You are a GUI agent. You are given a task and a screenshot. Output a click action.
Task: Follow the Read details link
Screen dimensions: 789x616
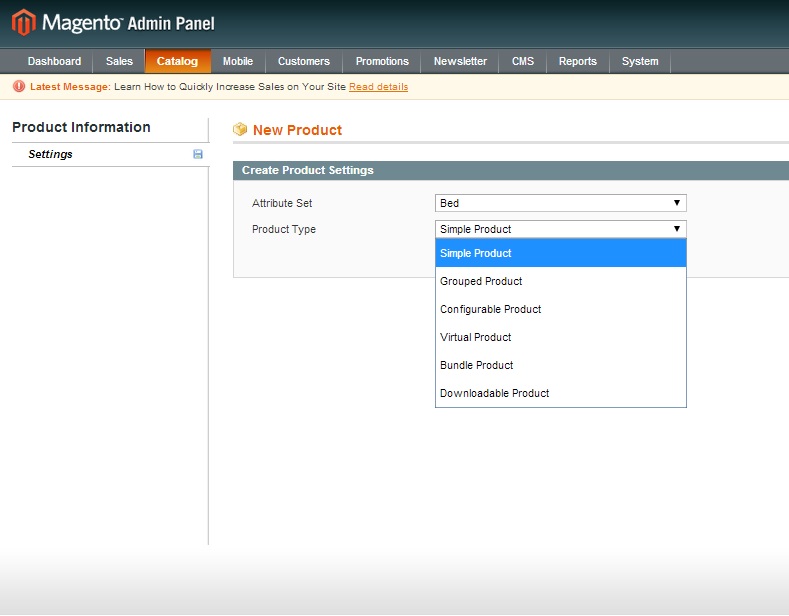[x=378, y=87]
